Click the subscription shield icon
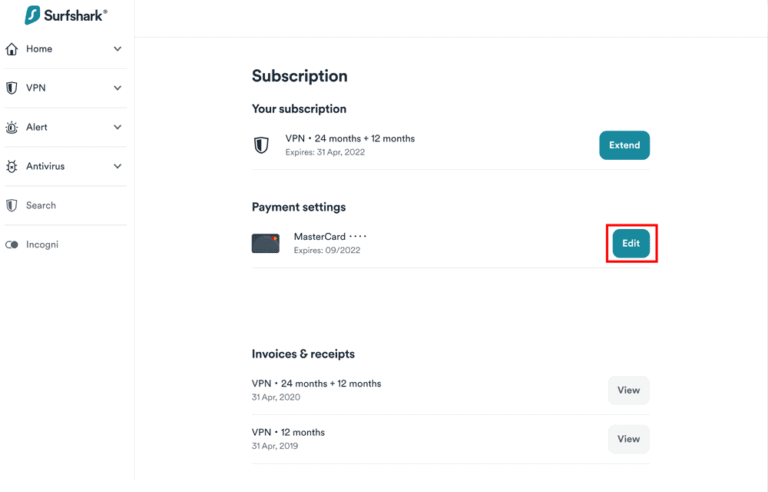768x492 pixels. coord(261,145)
